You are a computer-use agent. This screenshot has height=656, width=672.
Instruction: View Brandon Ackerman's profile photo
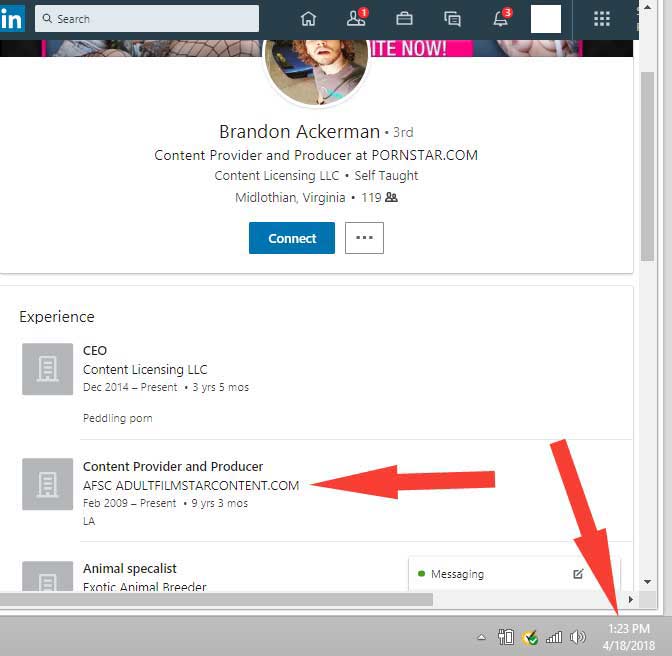(x=316, y=71)
